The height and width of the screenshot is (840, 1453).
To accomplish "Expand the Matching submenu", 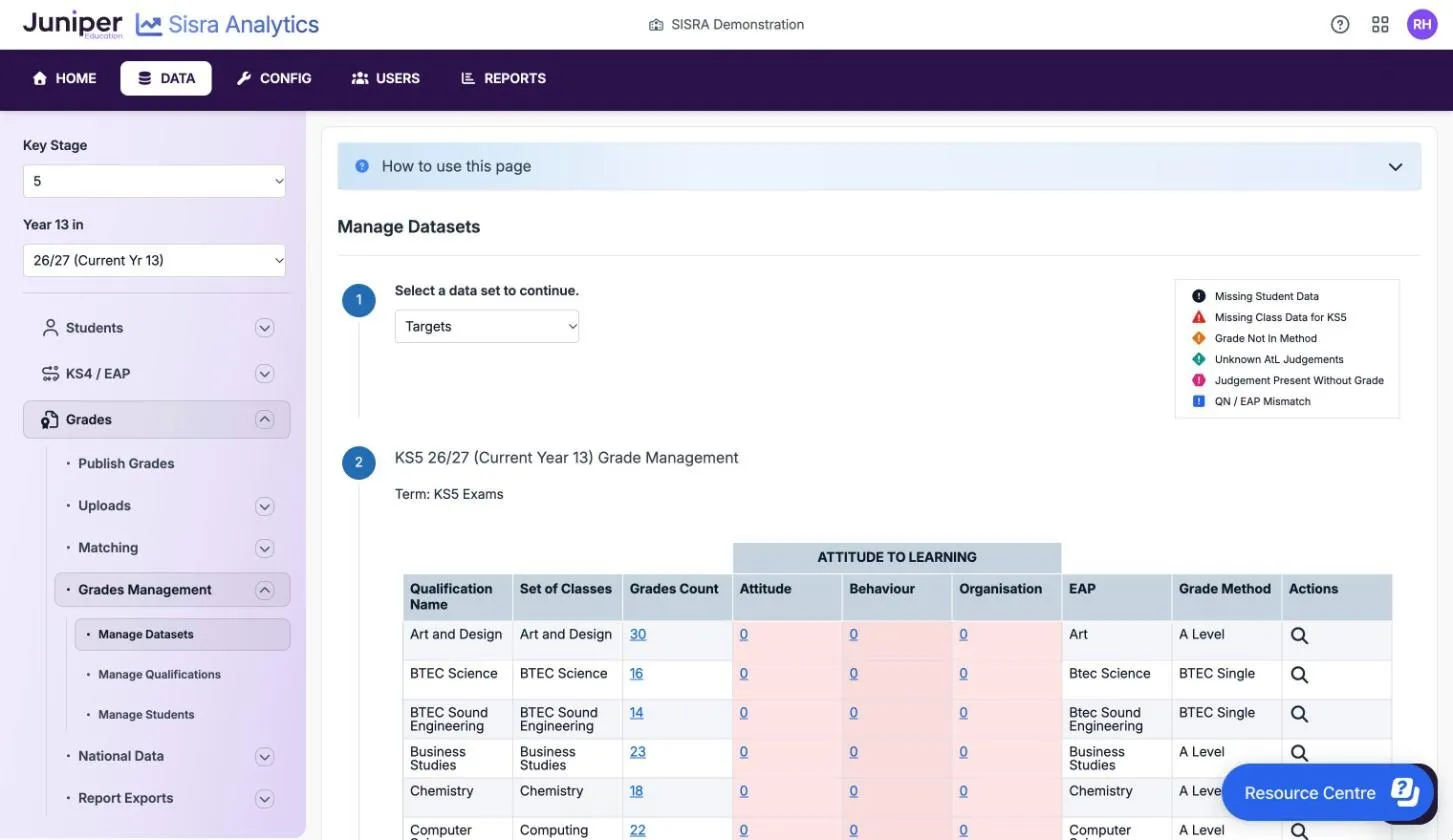I will coord(264,548).
